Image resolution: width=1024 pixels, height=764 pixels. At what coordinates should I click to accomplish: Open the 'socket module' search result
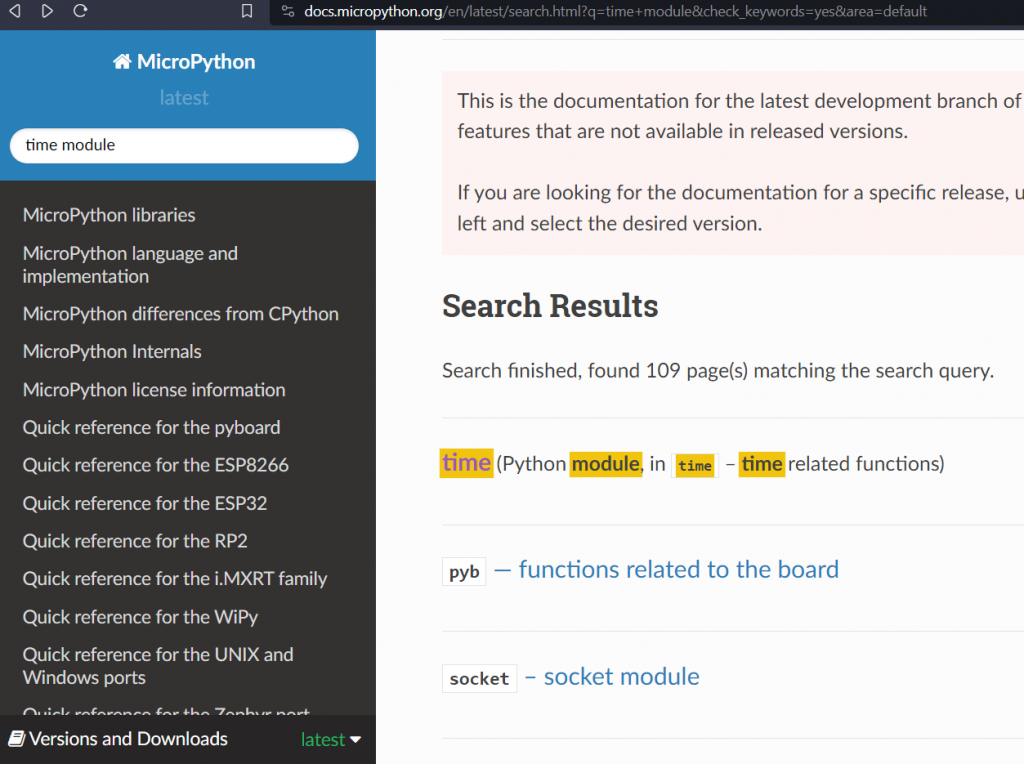click(621, 676)
